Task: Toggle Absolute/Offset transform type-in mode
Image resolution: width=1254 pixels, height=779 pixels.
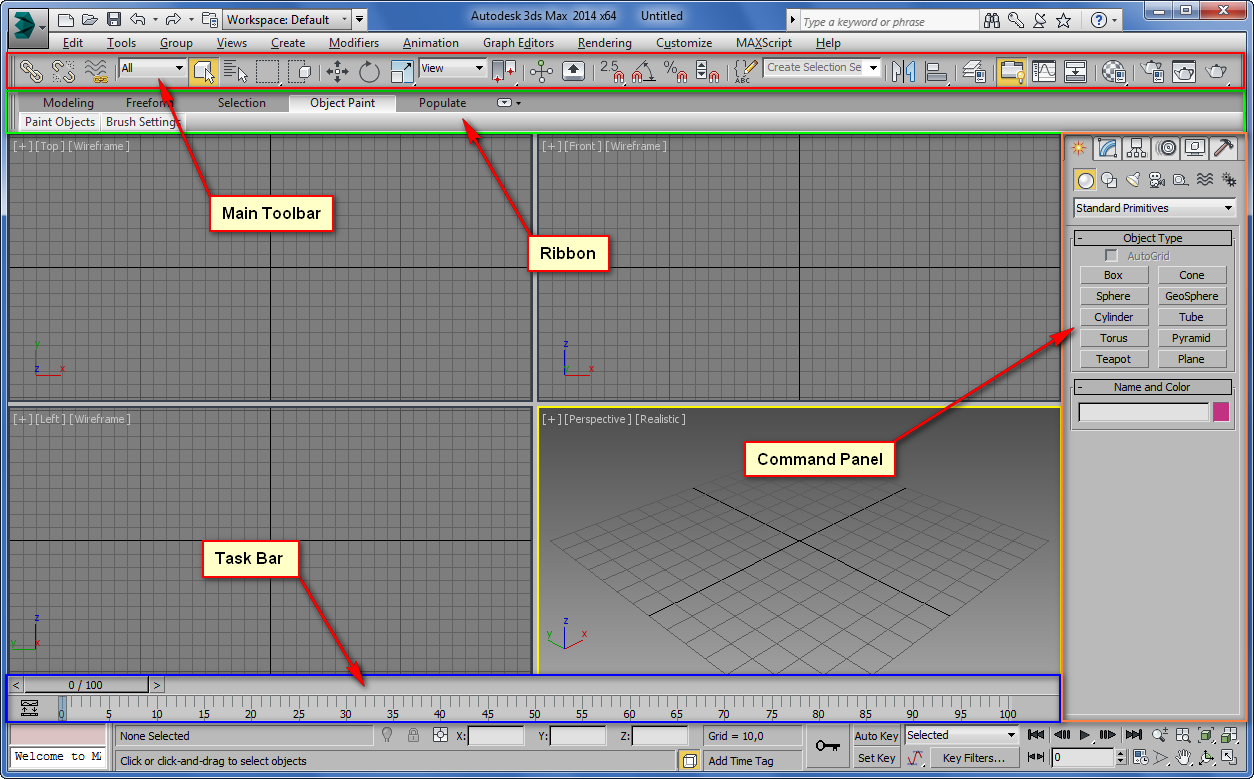Action: tap(440, 735)
